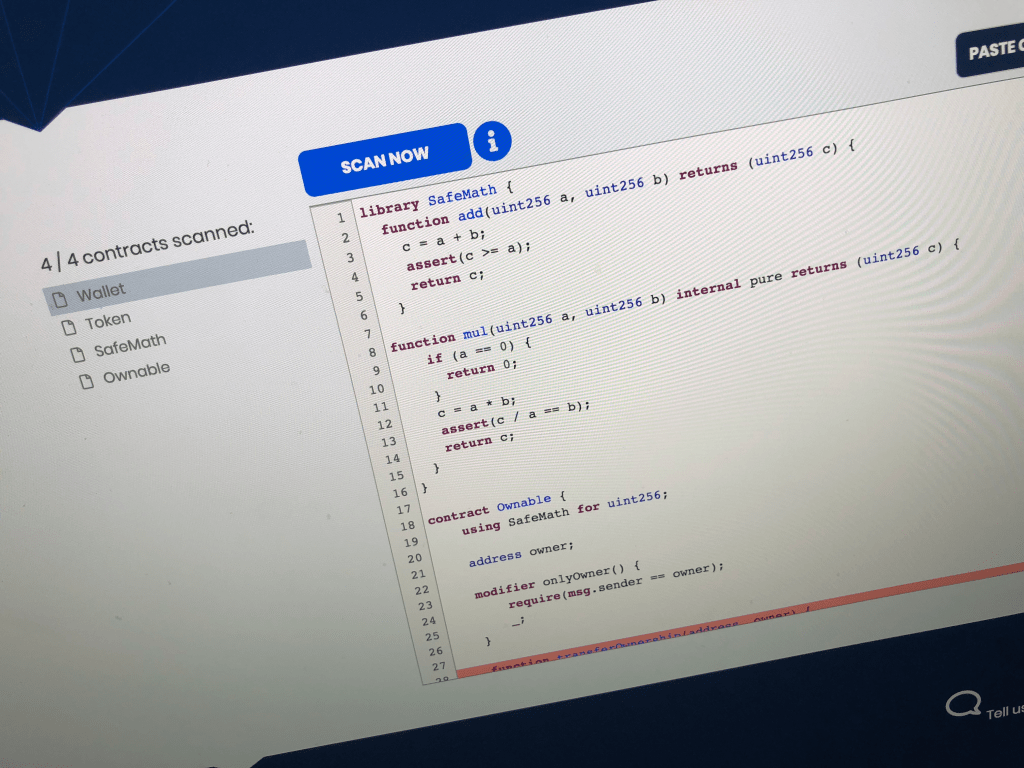Open the SafeMath contract entry
Image resolution: width=1024 pixels, height=768 pixels.
coord(130,345)
